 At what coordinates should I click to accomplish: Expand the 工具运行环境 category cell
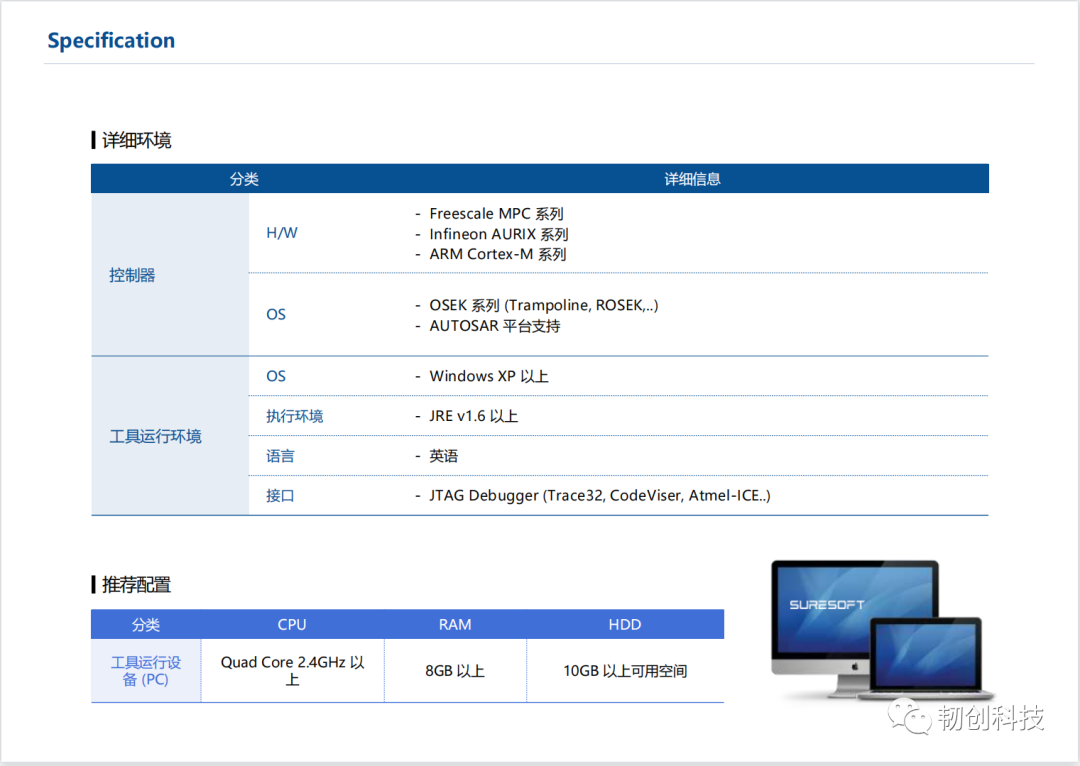pyautogui.click(x=155, y=435)
